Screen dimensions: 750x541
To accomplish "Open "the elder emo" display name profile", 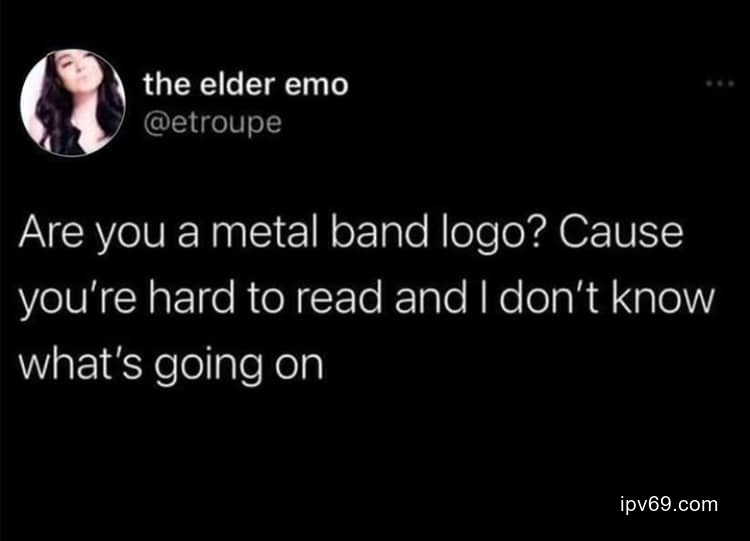I will (x=246, y=85).
